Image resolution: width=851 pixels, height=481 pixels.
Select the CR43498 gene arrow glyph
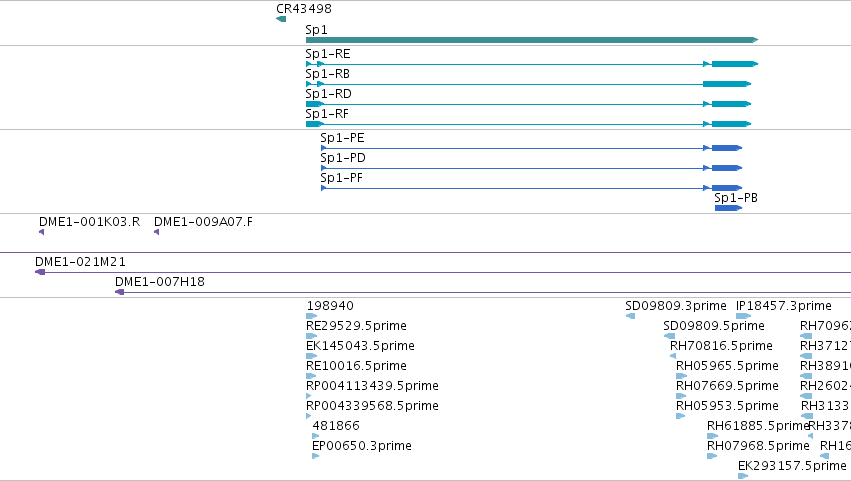(281, 19)
